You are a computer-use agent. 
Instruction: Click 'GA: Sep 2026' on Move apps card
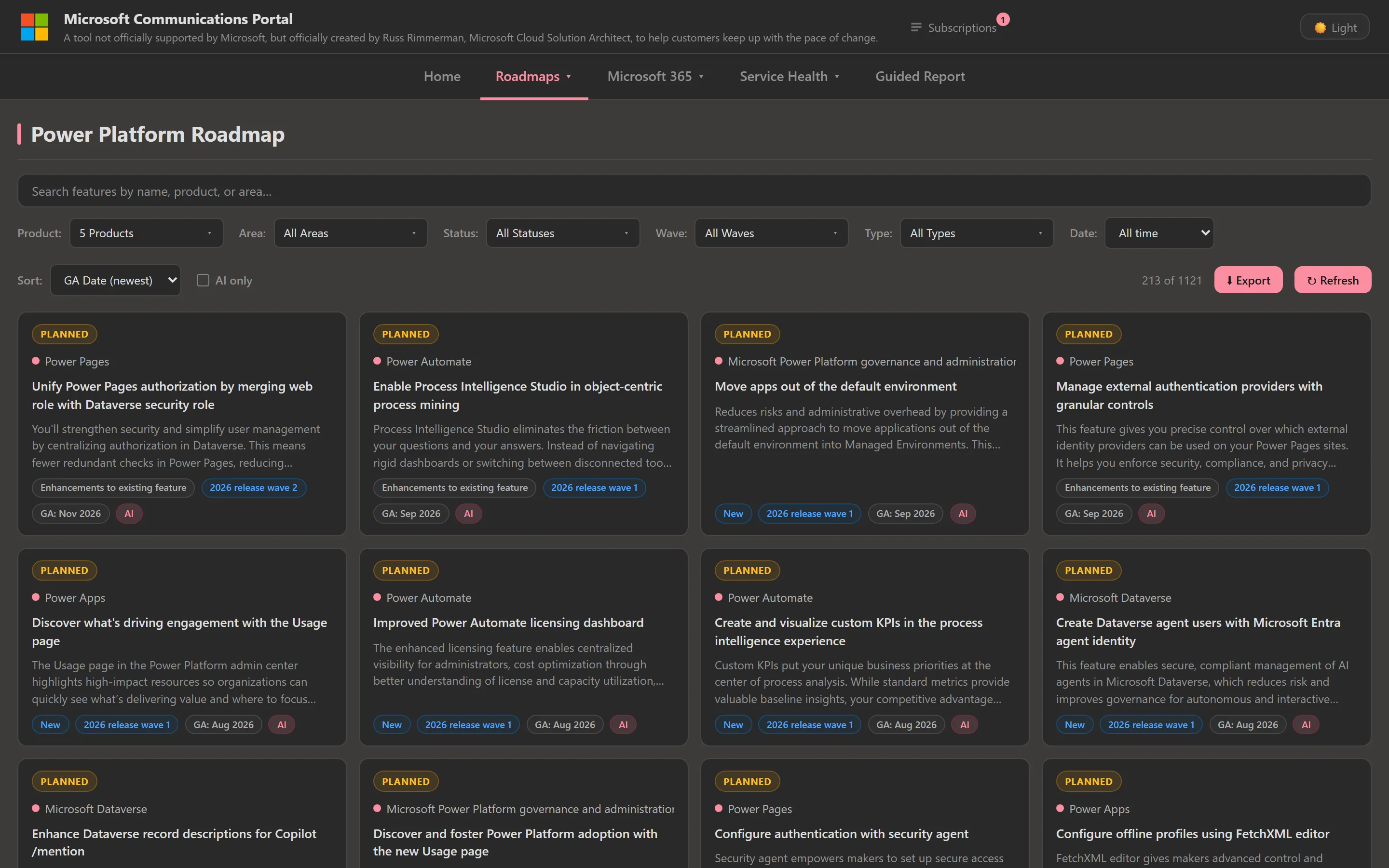click(905, 513)
